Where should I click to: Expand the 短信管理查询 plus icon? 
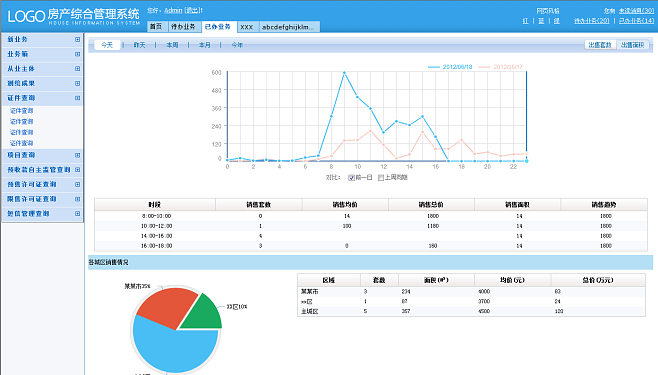coord(77,214)
